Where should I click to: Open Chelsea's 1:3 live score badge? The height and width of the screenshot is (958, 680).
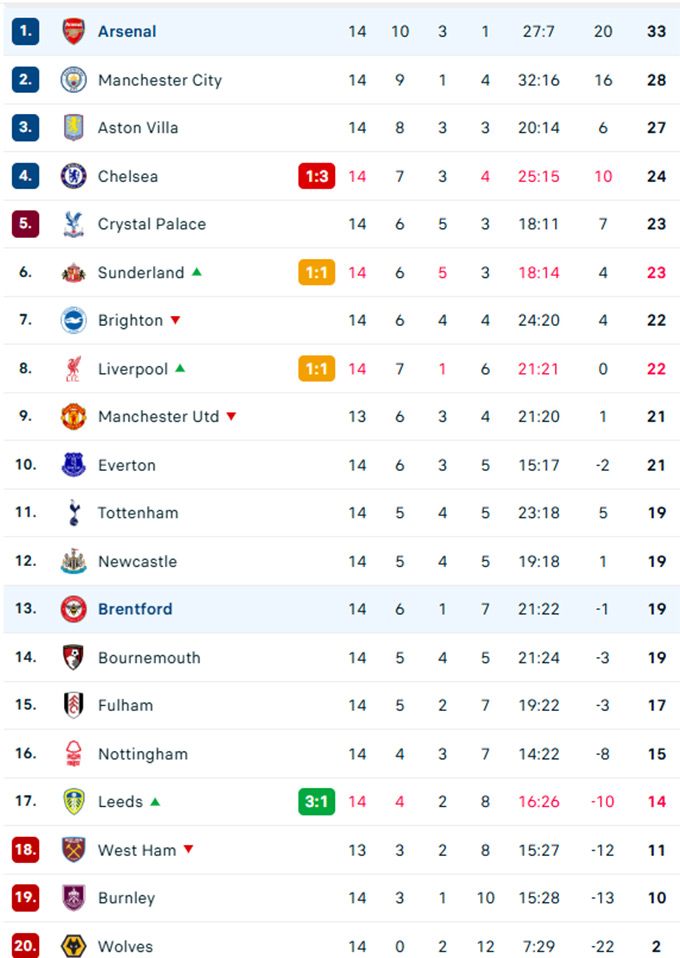coord(316,176)
